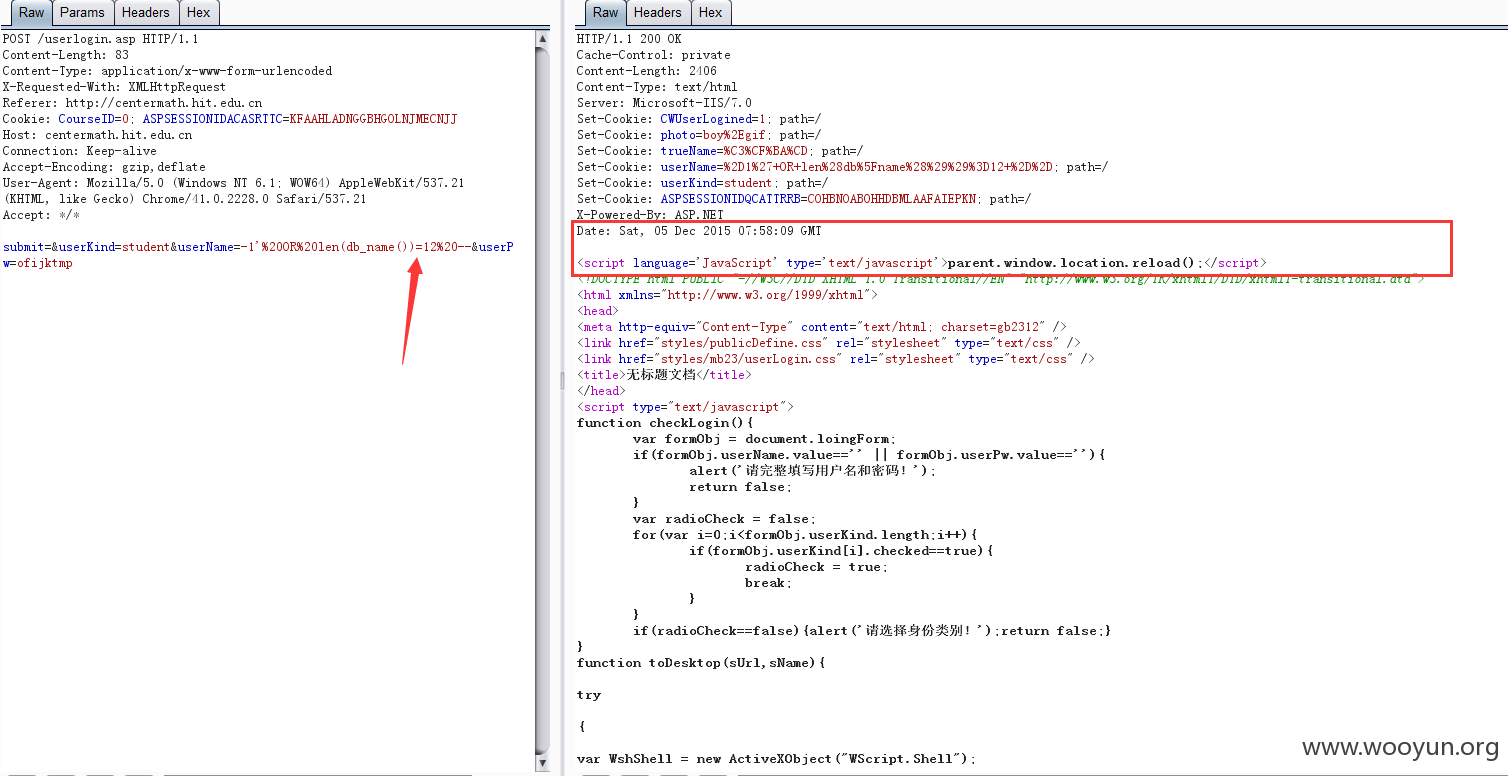Click the Set-Cookie ASPSESSIONIDQCATIRRB line
Screen dimensions: 1508x776
(x=804, y=199)
